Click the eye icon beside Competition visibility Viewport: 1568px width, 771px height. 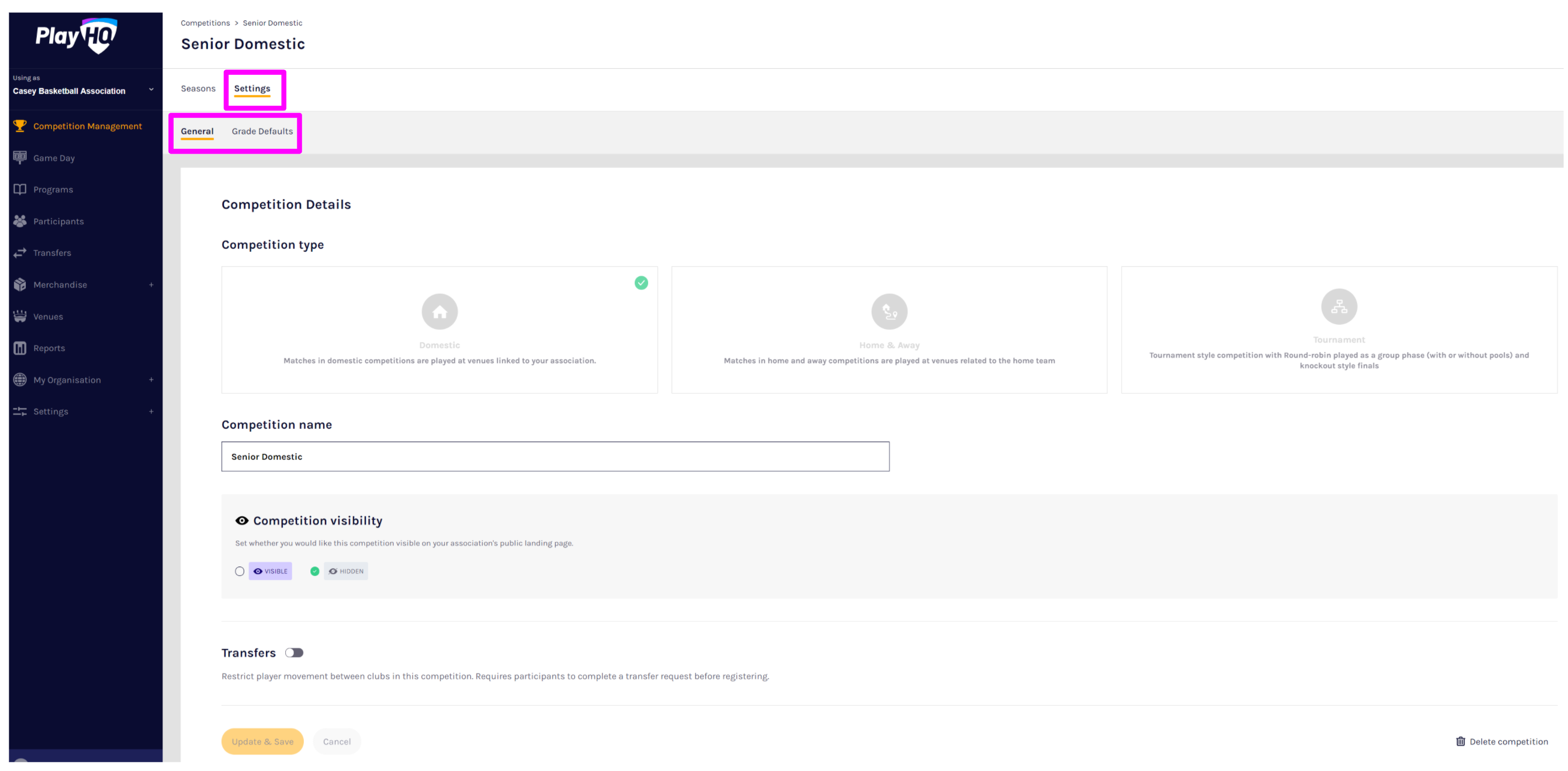241,520
